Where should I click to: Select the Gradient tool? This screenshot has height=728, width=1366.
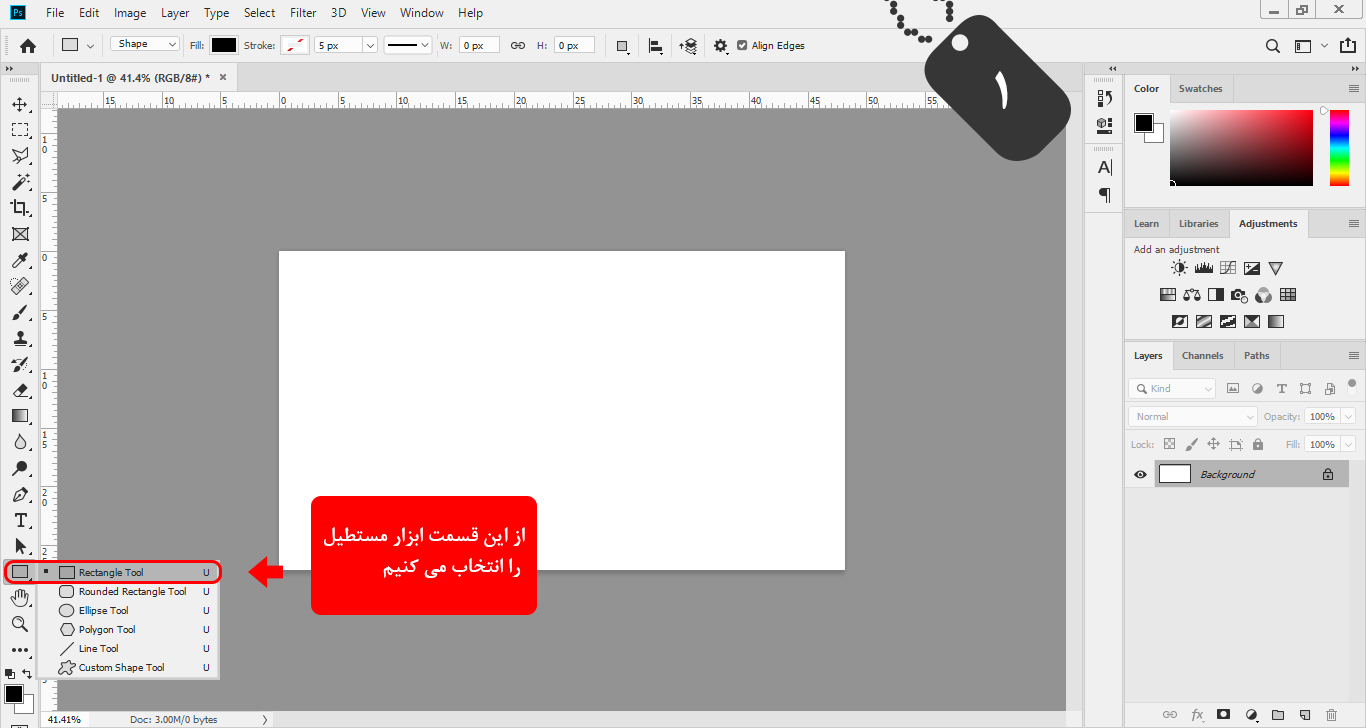point(20,416)
